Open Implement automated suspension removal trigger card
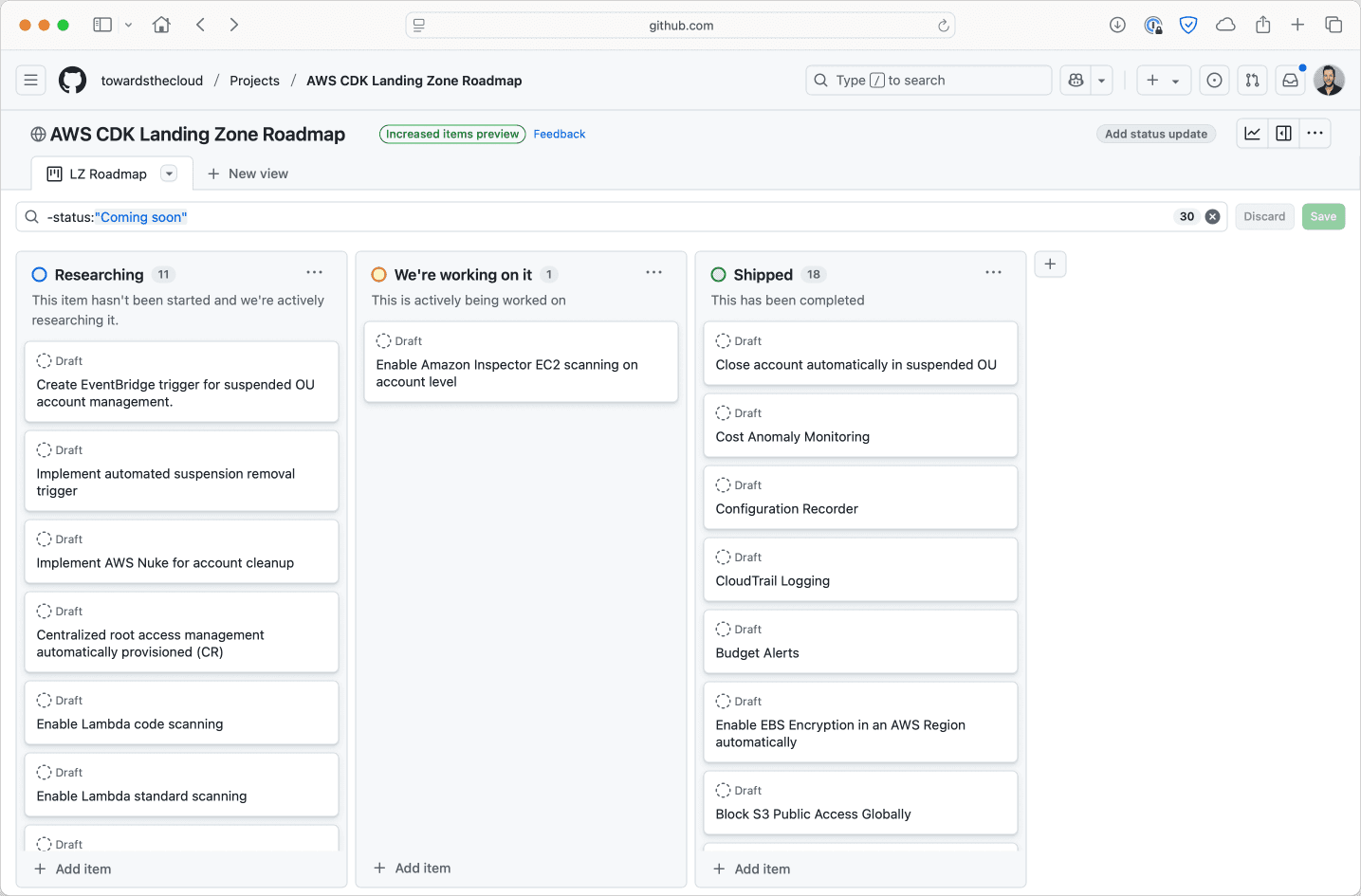Viewport: 1361px width, 896px height. click(181, 471)
